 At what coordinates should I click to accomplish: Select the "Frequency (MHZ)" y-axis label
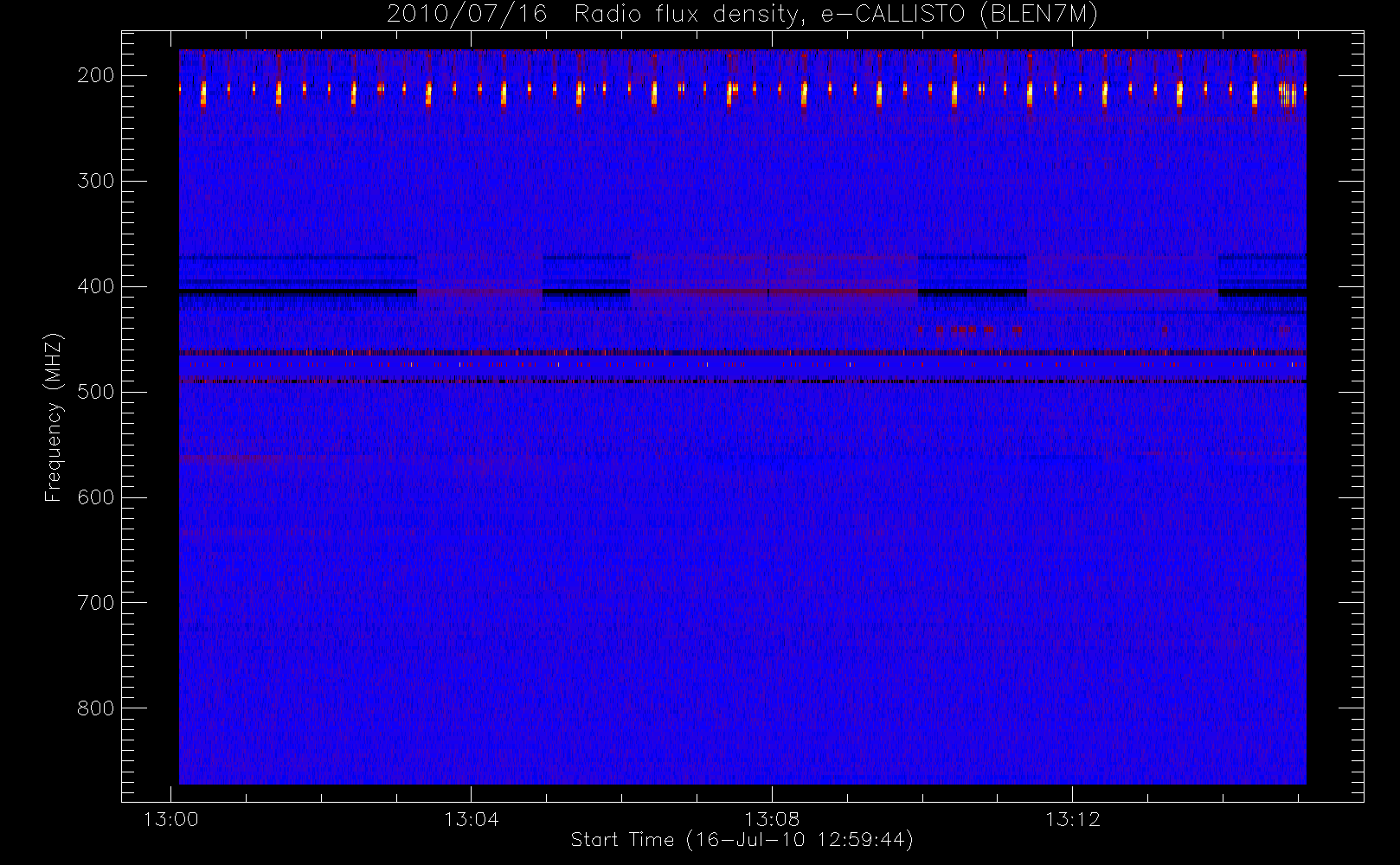tap(54, 418)
